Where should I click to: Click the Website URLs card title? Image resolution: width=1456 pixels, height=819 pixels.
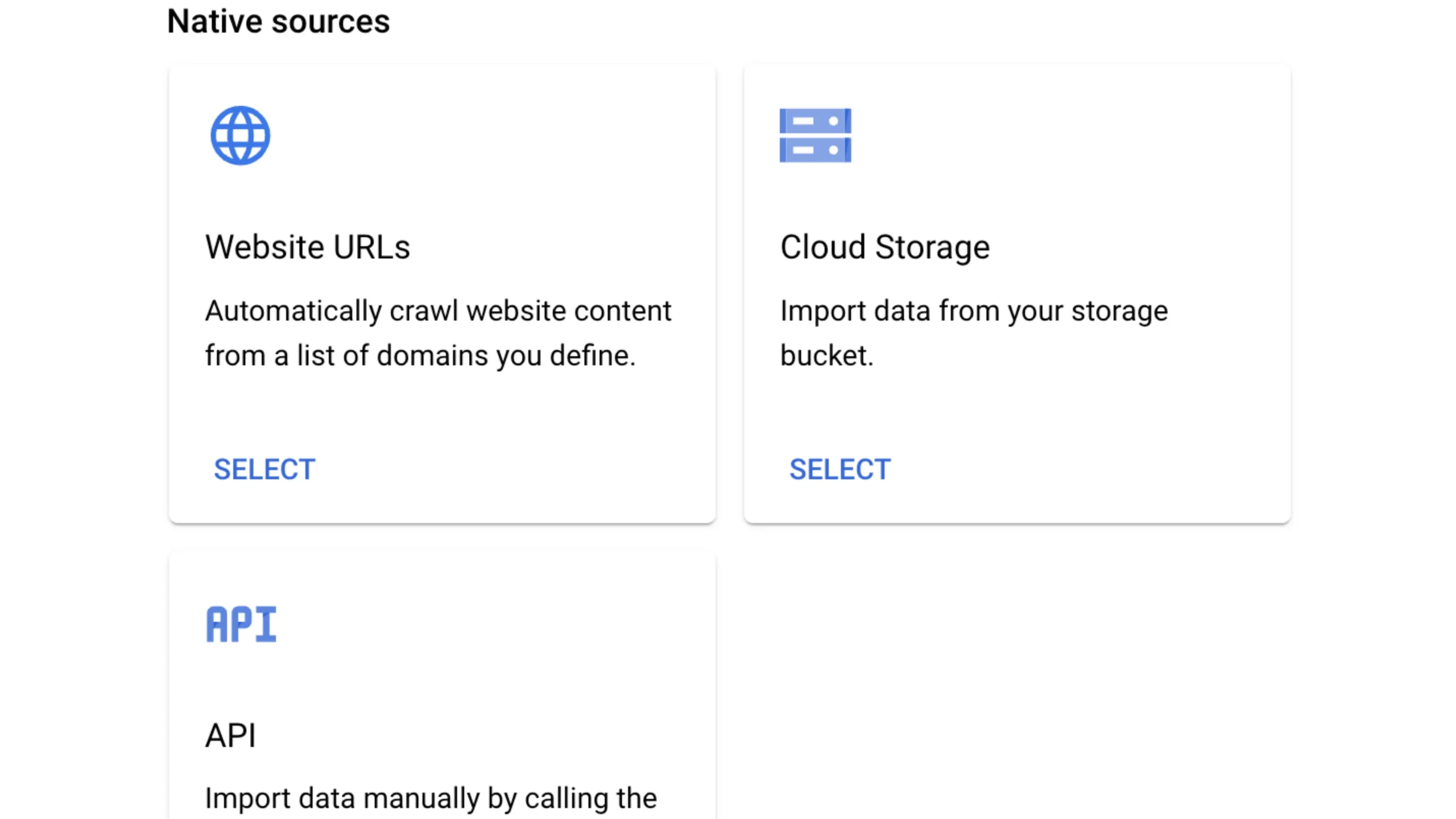308,246
